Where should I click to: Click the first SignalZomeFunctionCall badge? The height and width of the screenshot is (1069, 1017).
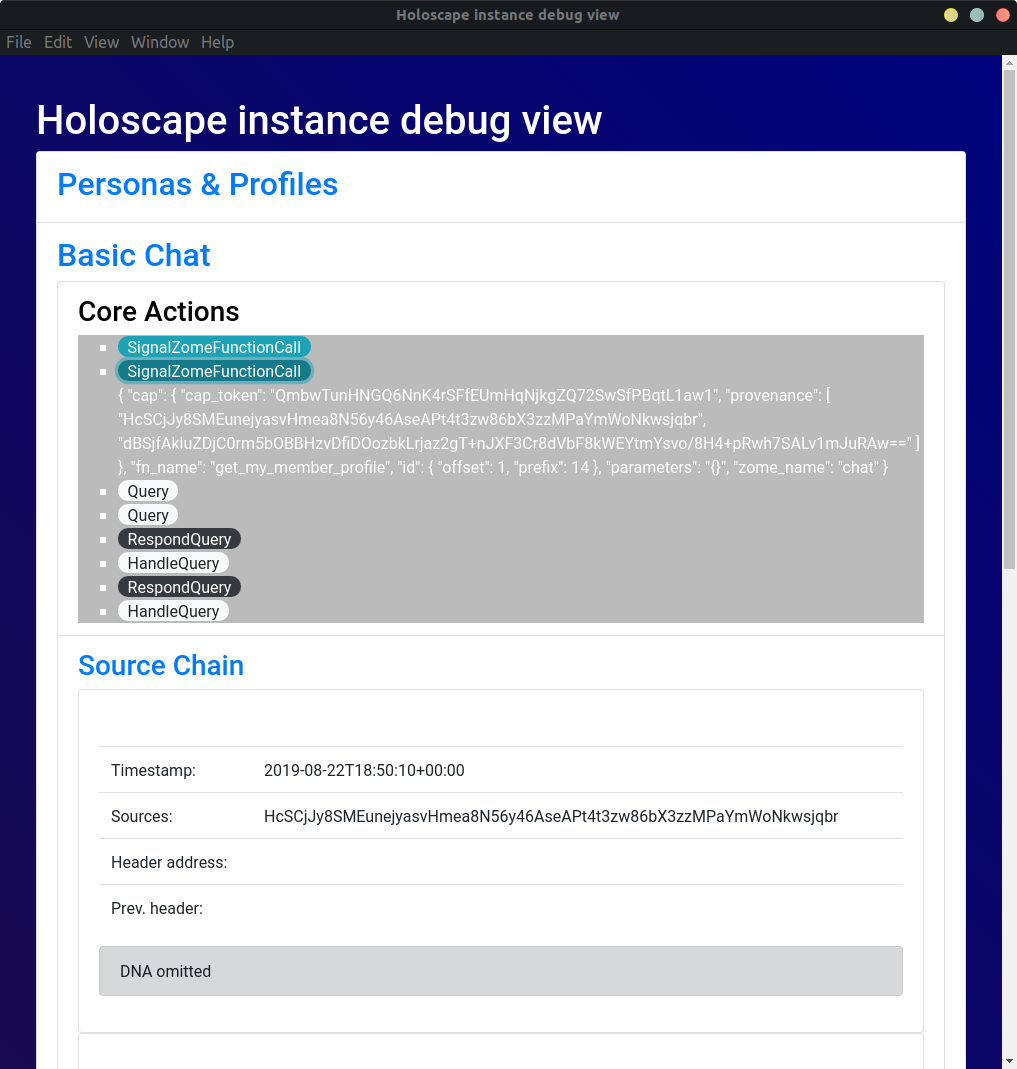coord(214,347)
